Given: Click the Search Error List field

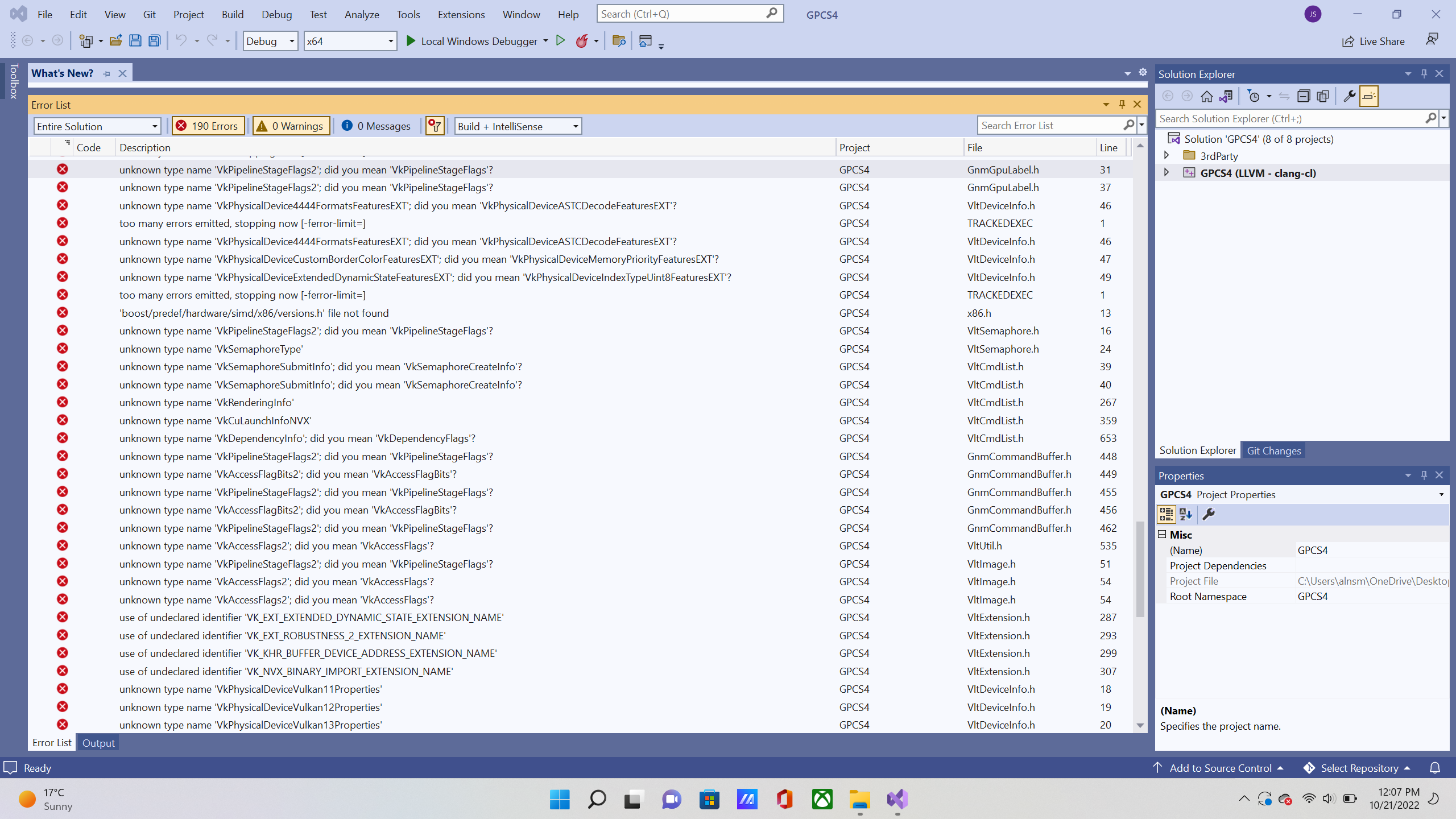Looking at the screenshot, I should (x=1049, y=125).
